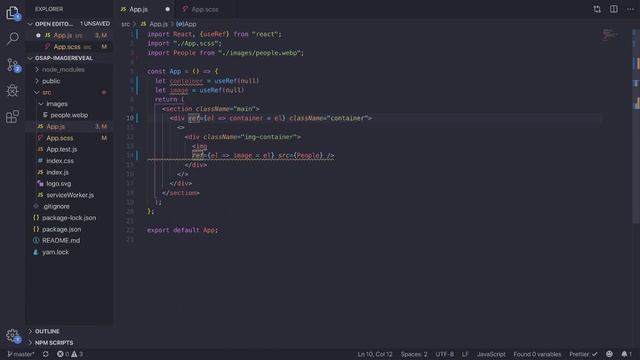Viewport: 640px width, 360px height.
Task: Open the feedback smiley in status bar
Action: 609,354
